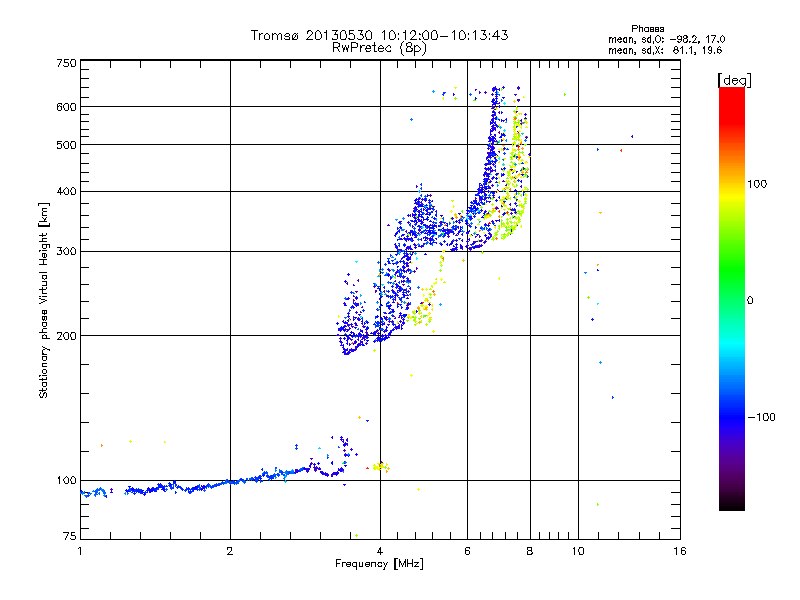Click the blue echo cluster near 200 km
Viewport: 800px width, 600px height.
[x=352, y=327]
